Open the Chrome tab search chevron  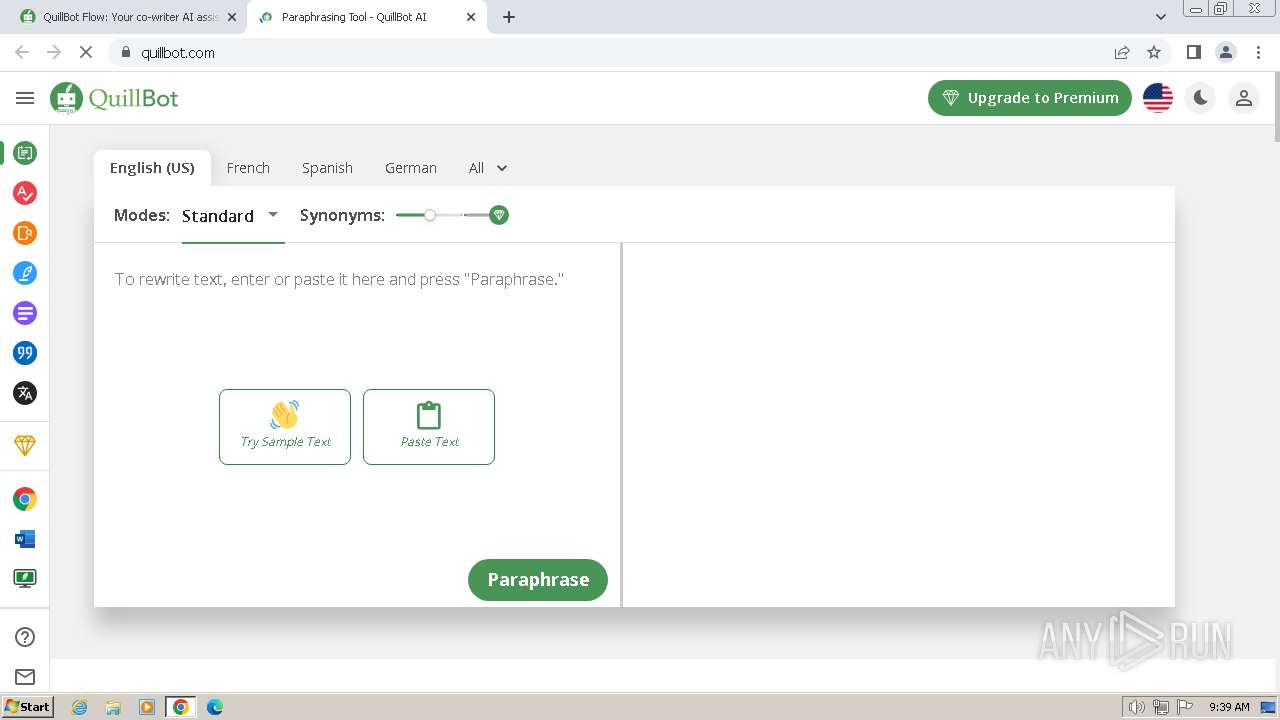[x=1161, y=17]
